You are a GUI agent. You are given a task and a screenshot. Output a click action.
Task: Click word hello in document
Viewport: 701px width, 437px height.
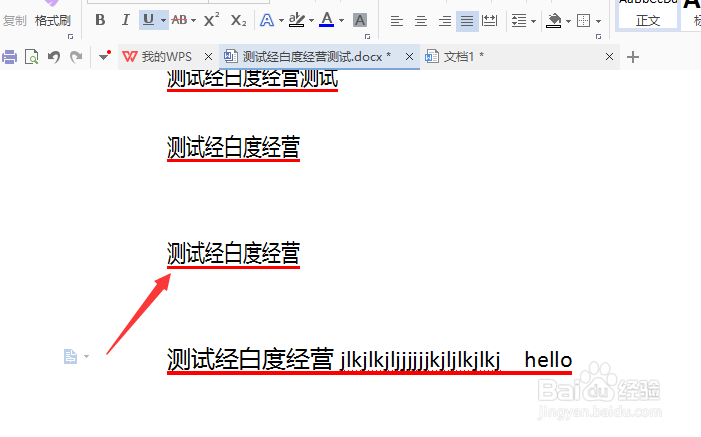pyautogui.click(x=548, y=360)
